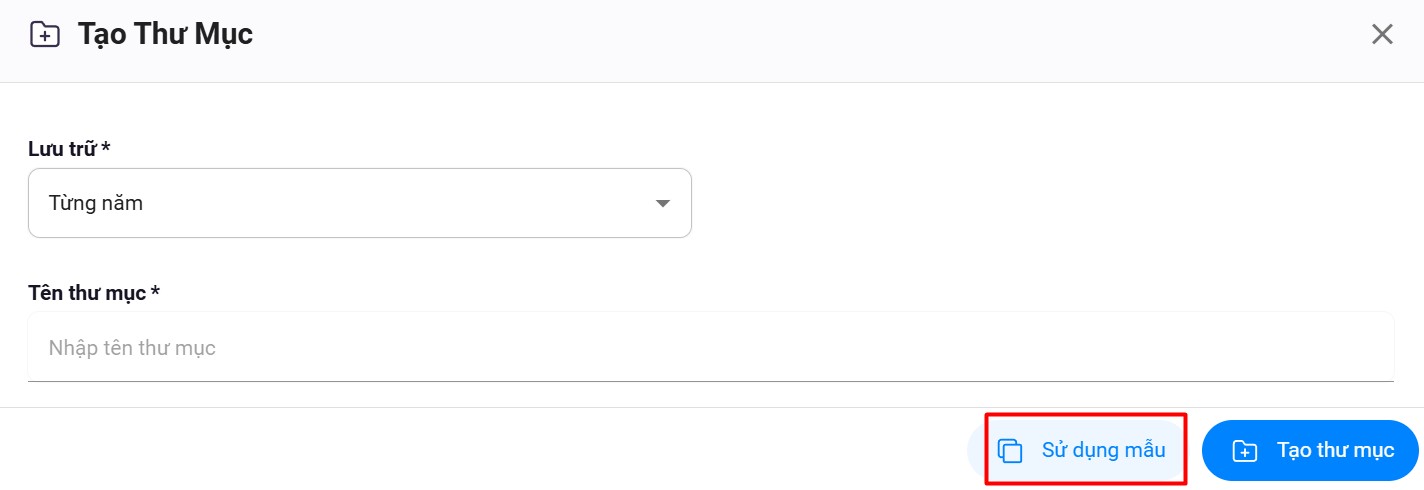Click the Nhập tên thư mục placeholder text

[132, 348]
